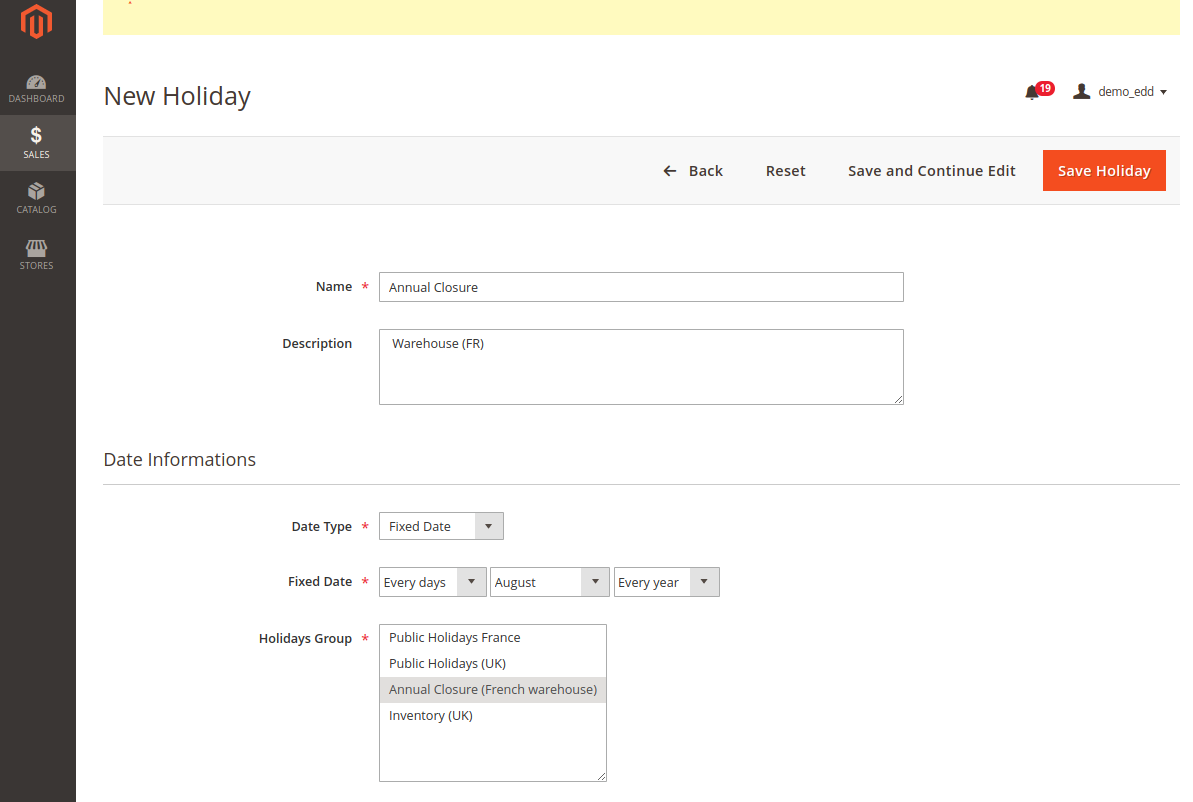
Task: Go to SALES in the sidebar
Action: [x=37, y=143]
